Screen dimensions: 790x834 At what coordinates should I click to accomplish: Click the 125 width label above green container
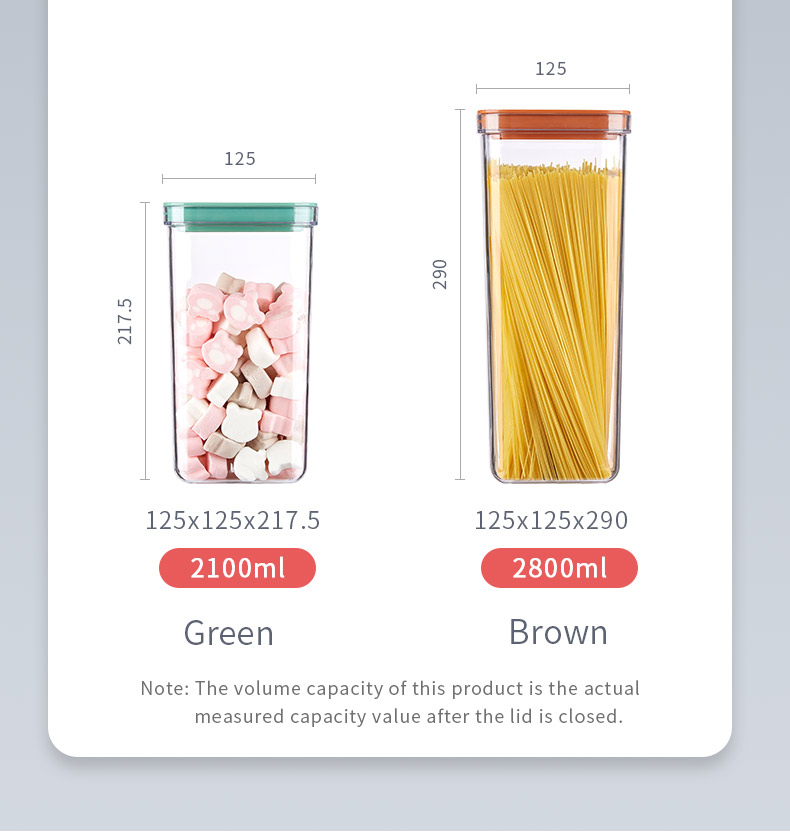pyautogui.click(x=240, y=159)
